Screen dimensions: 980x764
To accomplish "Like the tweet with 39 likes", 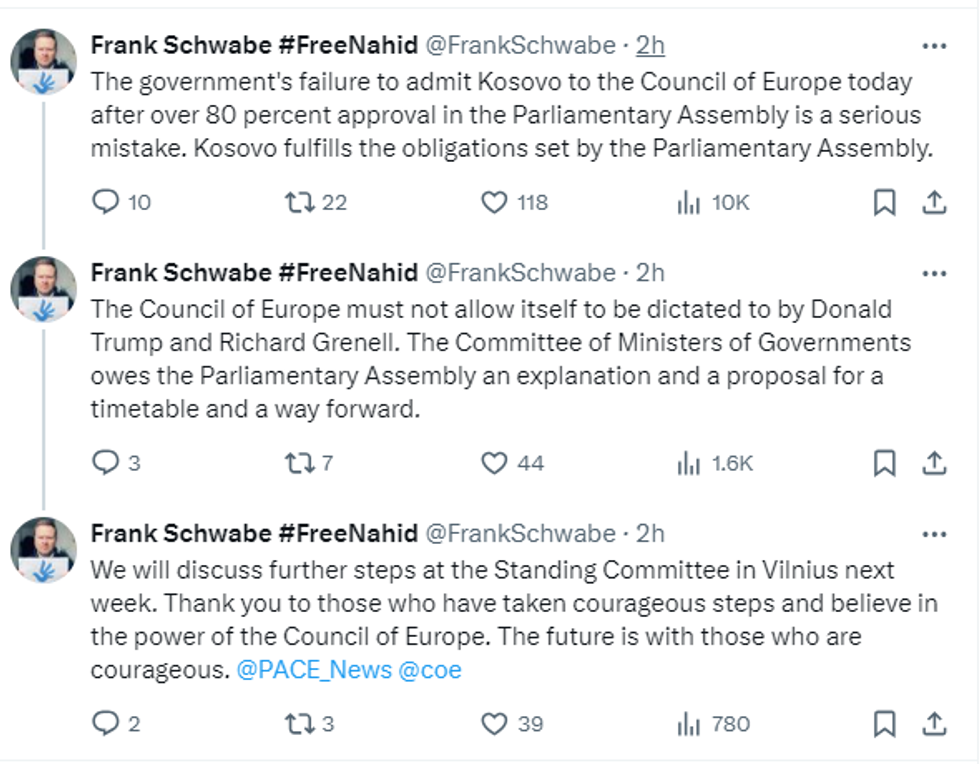I will [x=495, y=724].
